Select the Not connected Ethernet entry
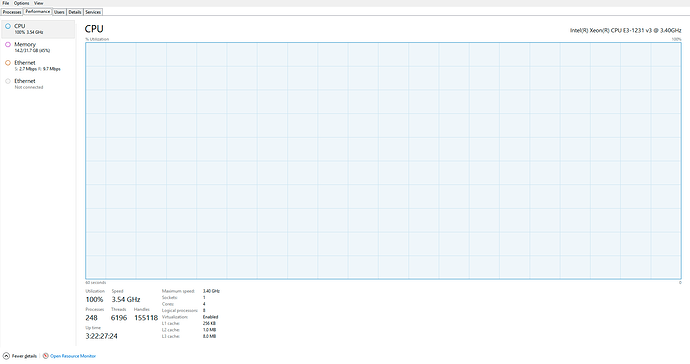 tap(38, 84)
